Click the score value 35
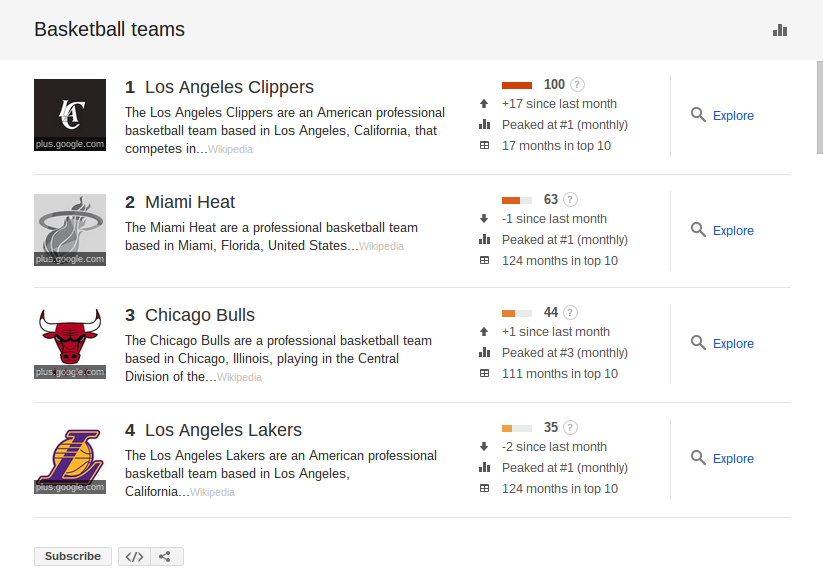Screen dimensions: 823x583 (x=551, y=428)
